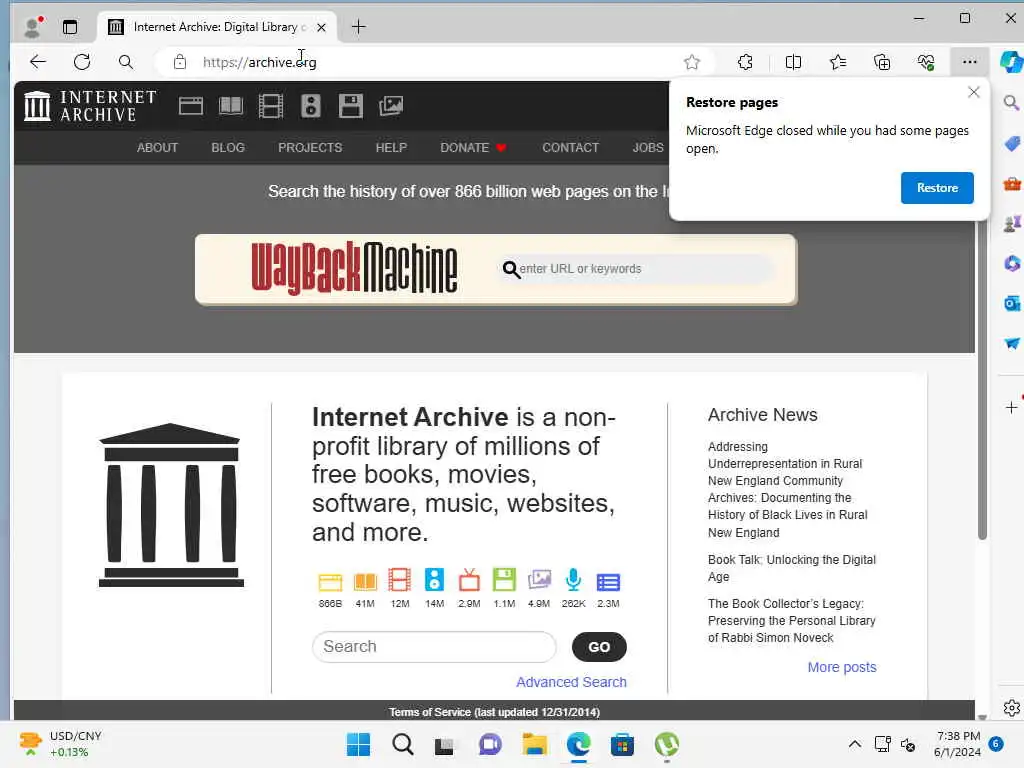The height and width of the screenshot is (768, 1024).
Task: Open the Audio speaker icon in header
Action: [x=311, y=106]
